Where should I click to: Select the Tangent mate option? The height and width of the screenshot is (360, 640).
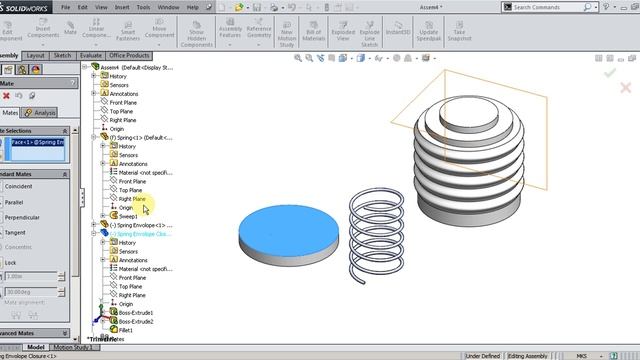15,233
